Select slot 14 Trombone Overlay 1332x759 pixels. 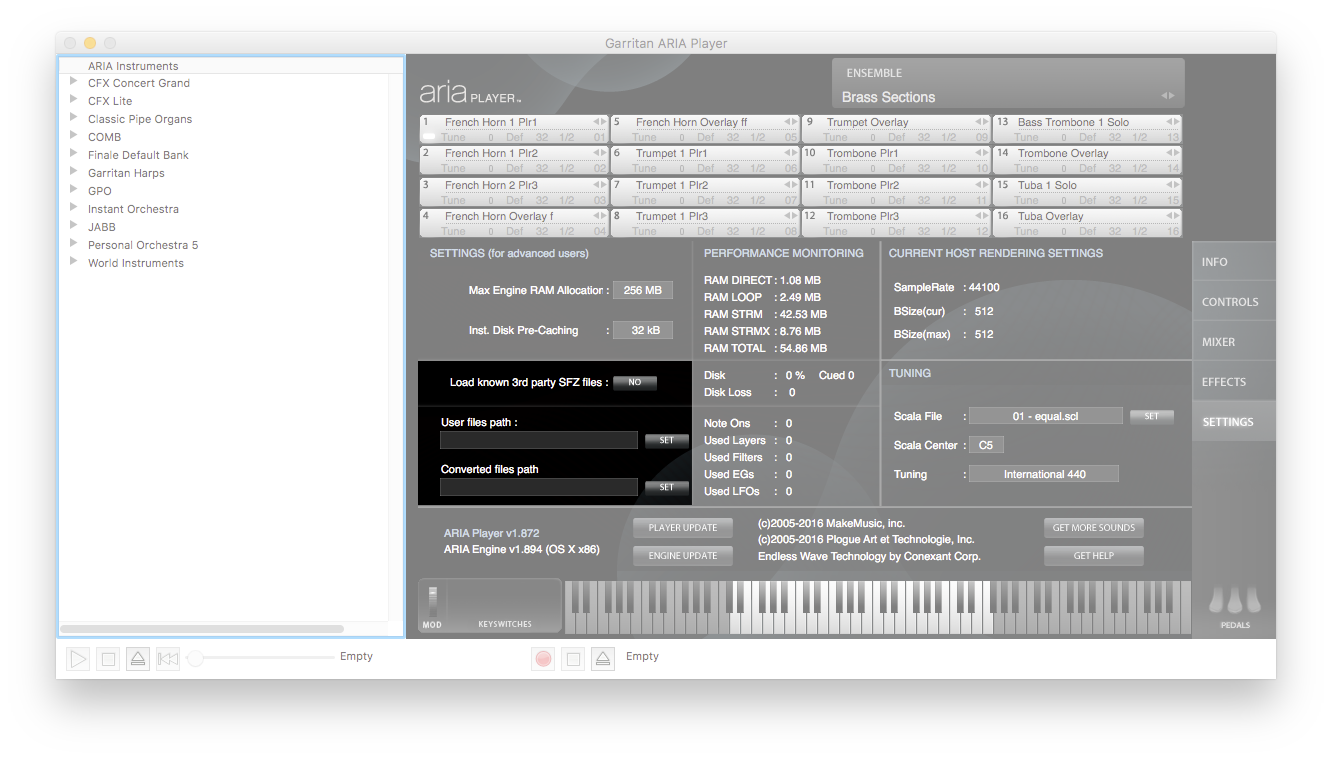1088,160
